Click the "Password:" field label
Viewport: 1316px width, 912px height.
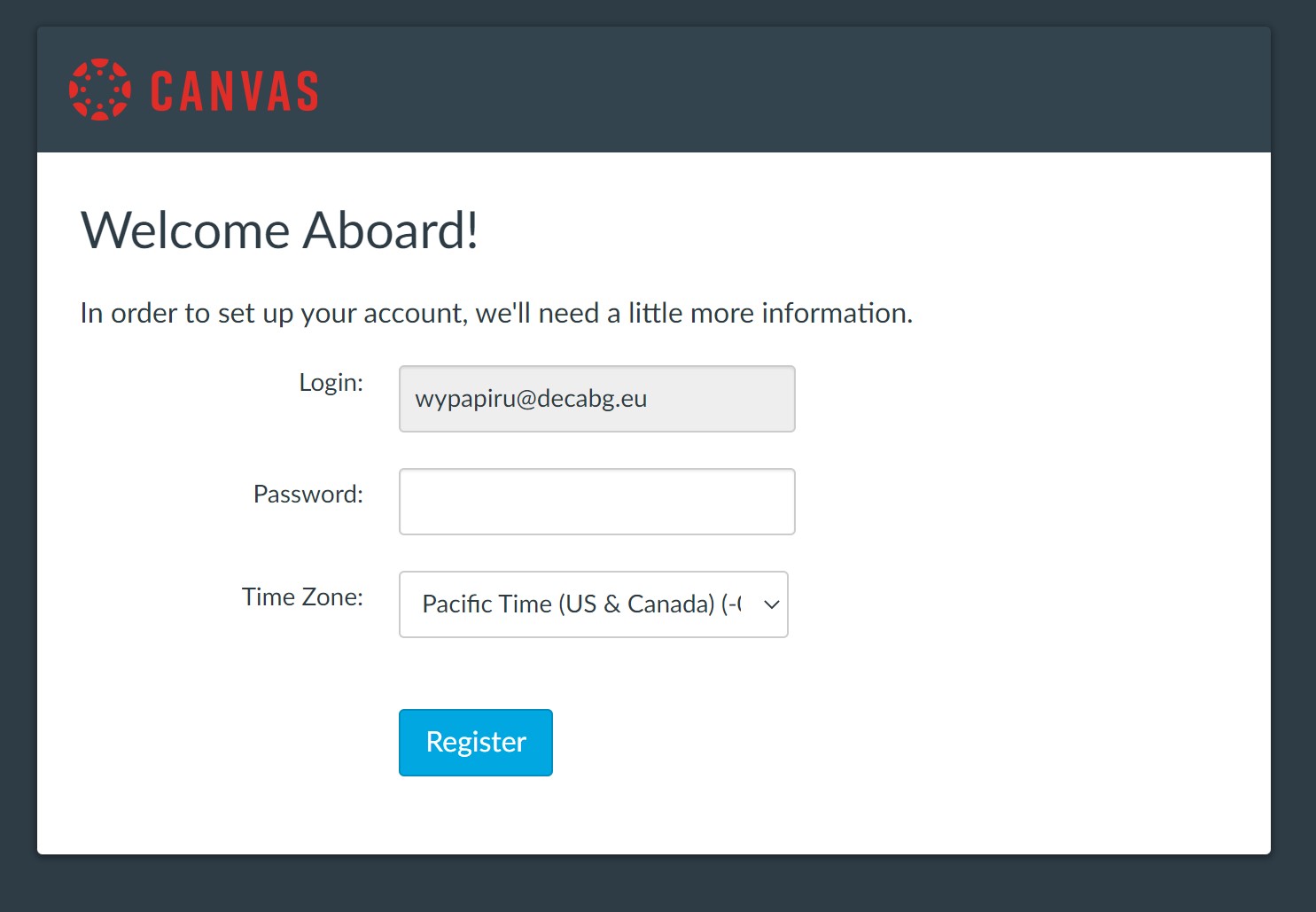[x=308, y=494]
